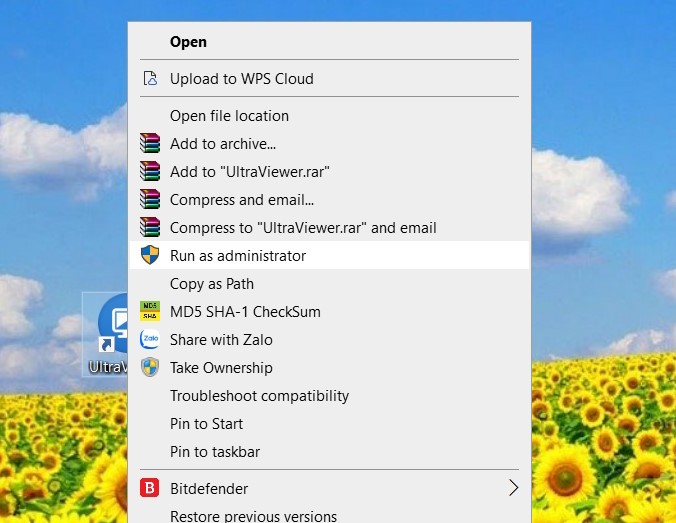
Task: Expand the Bitdefender submenu arrow
Action: [x=513, y=488]
